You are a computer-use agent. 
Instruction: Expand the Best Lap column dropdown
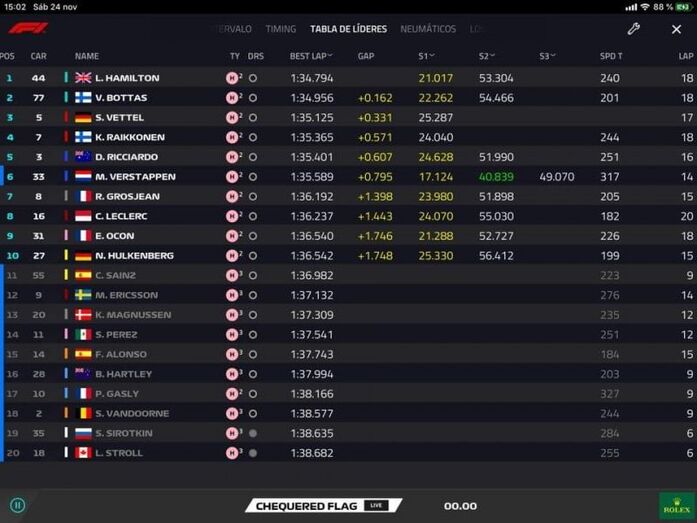pos(311,56)
